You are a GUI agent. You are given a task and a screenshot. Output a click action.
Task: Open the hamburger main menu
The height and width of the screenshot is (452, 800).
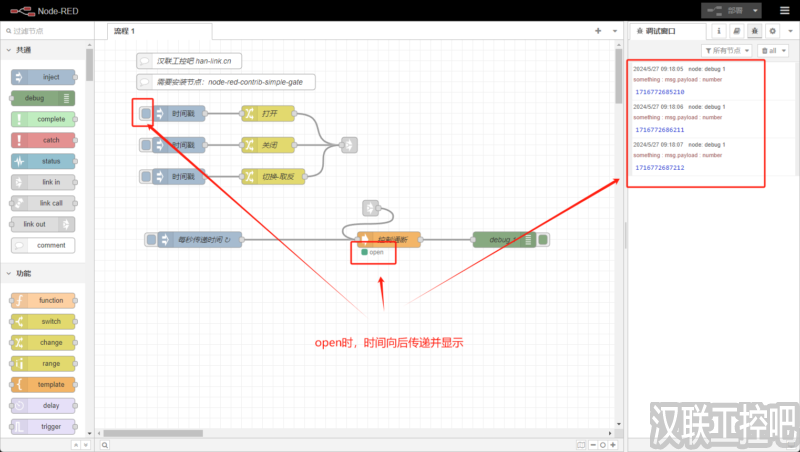coord(783,10)
